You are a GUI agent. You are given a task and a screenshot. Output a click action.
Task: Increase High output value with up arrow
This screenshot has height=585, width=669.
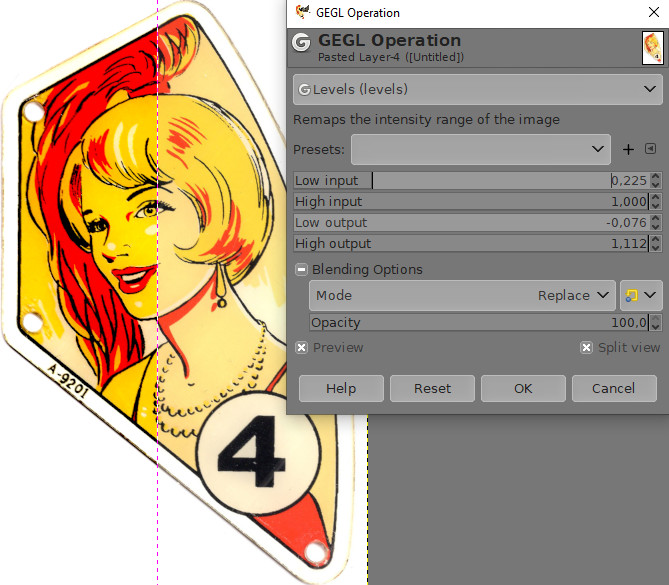(656, 239)
